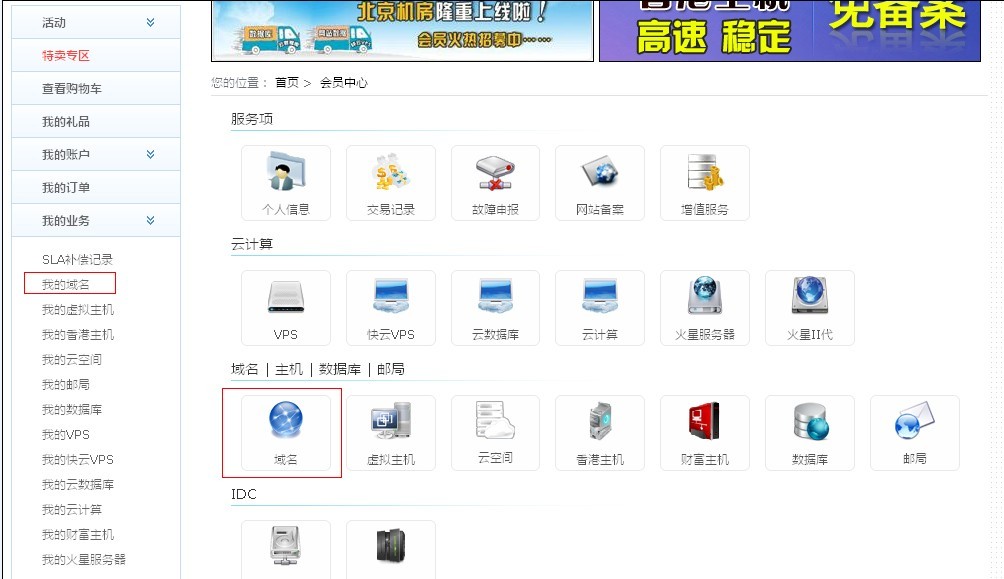The width and height of the screenshot is (1004, 579).
Task: Open the 云数据库 cloud database icon
Action: tap(495, 299)
